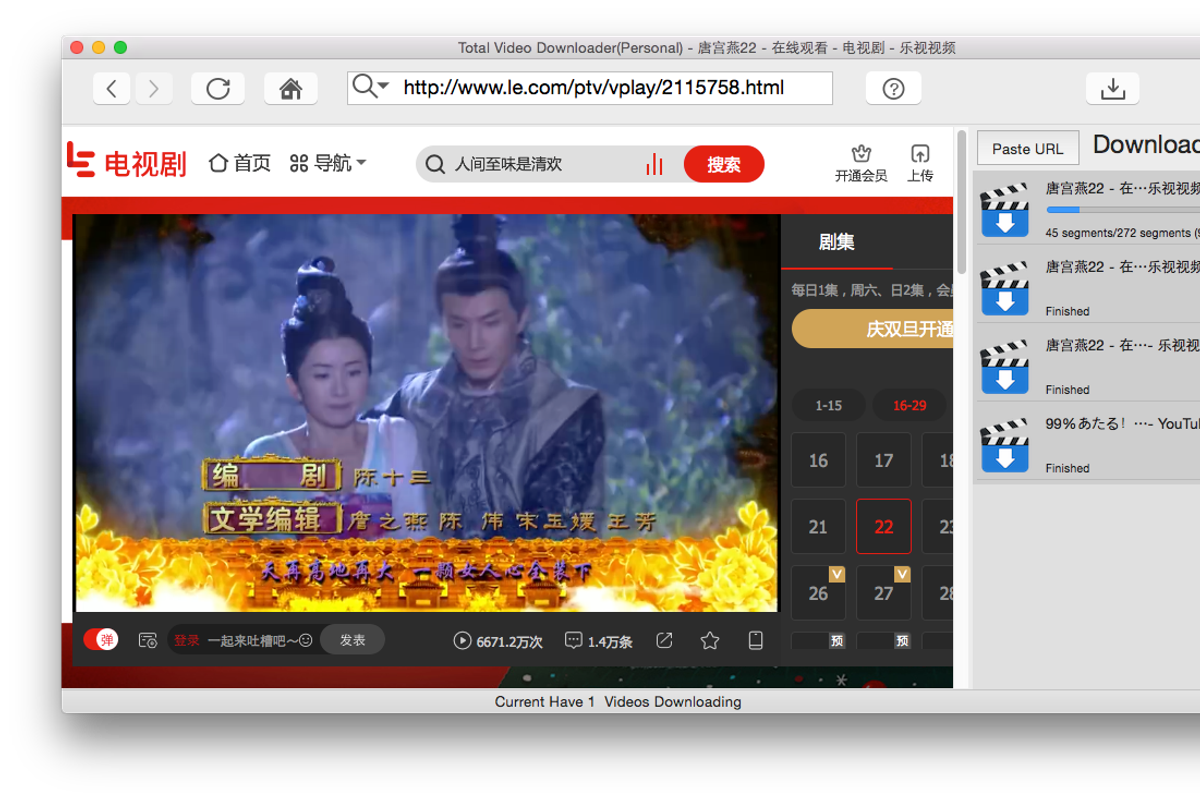
Task: Select the 每日1集 update schedule text
Action: tap(872, 290)
